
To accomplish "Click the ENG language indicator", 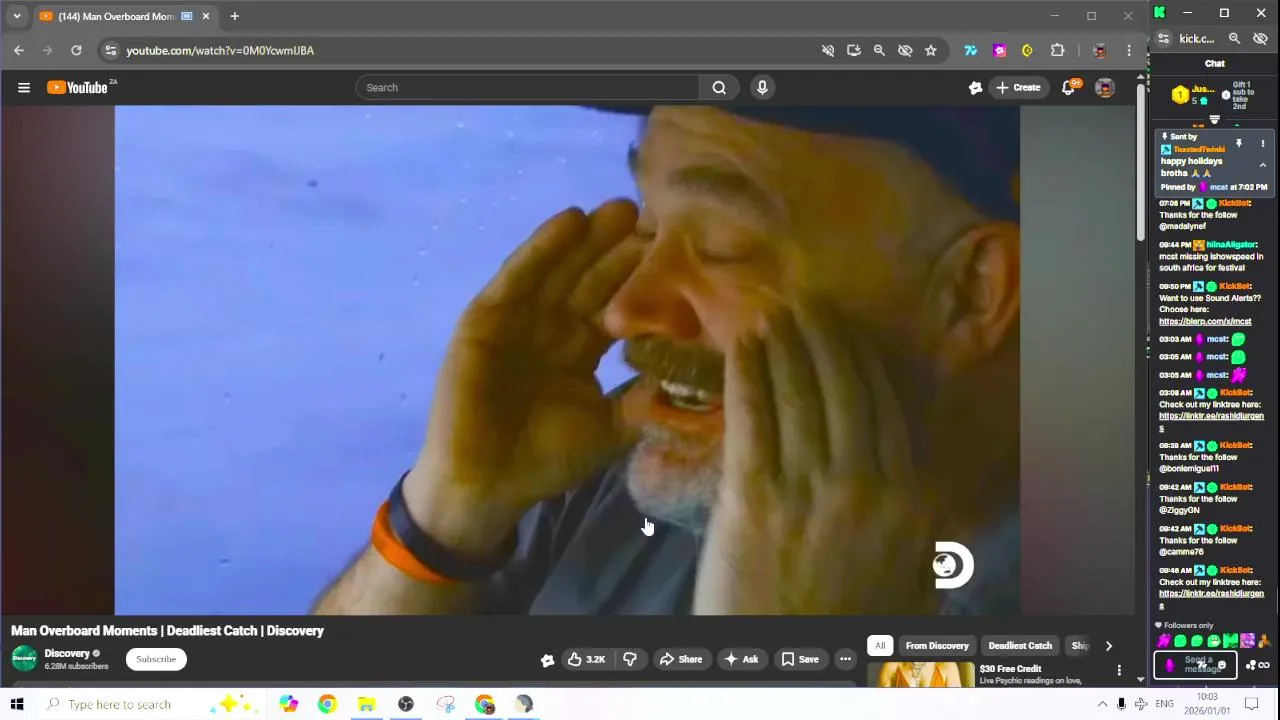I will 1164,704.
